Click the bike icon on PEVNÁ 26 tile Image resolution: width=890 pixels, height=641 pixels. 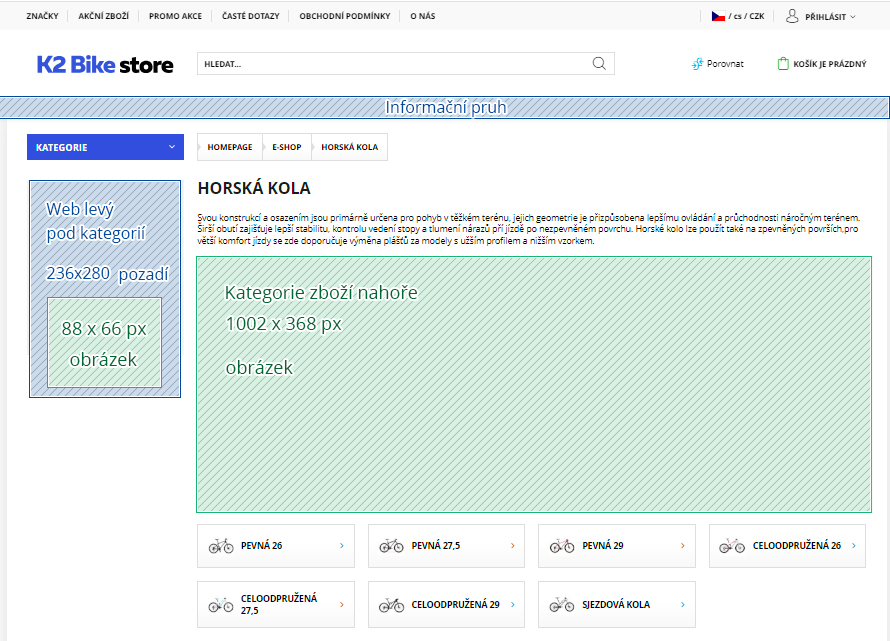(219, 545)
